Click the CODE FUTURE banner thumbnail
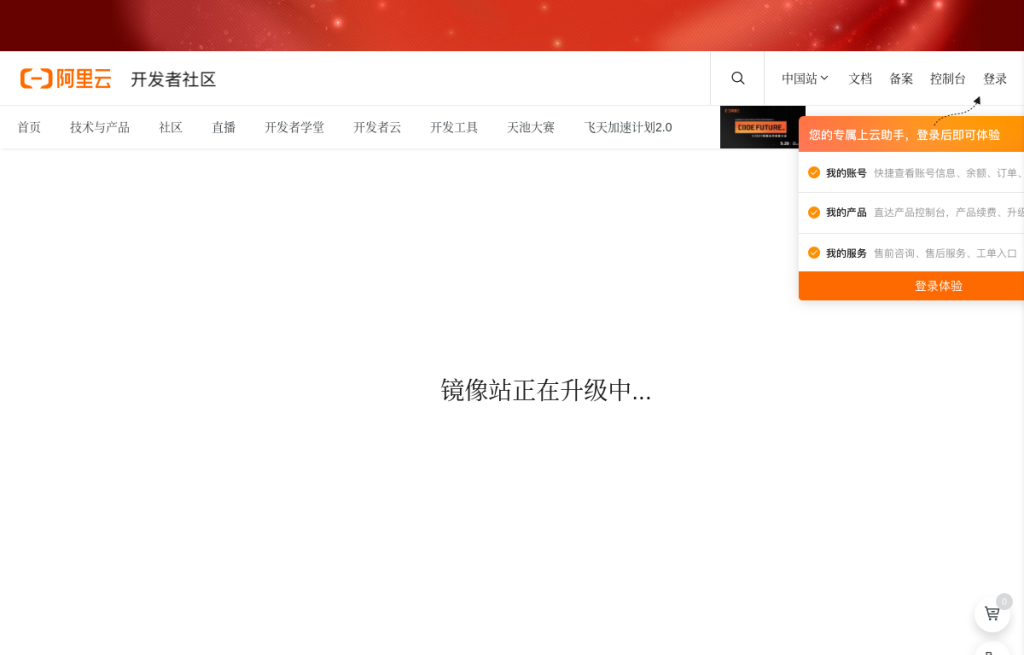1024x655 pixels. tap(761, 127)
